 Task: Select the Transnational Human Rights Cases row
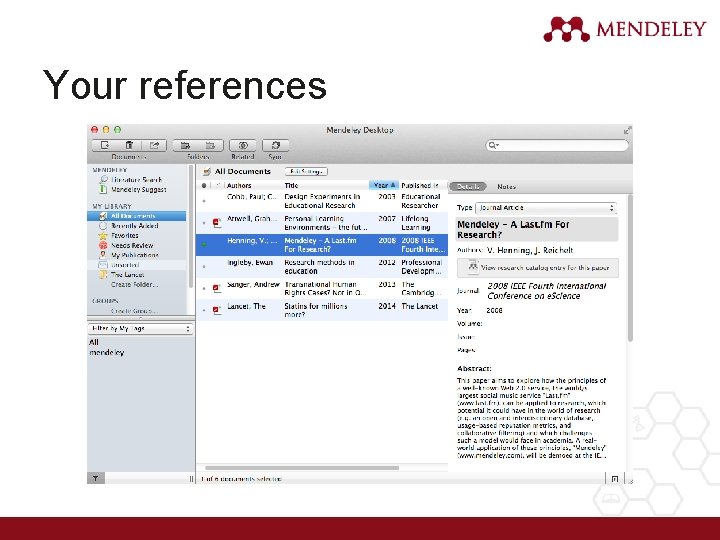322,289
